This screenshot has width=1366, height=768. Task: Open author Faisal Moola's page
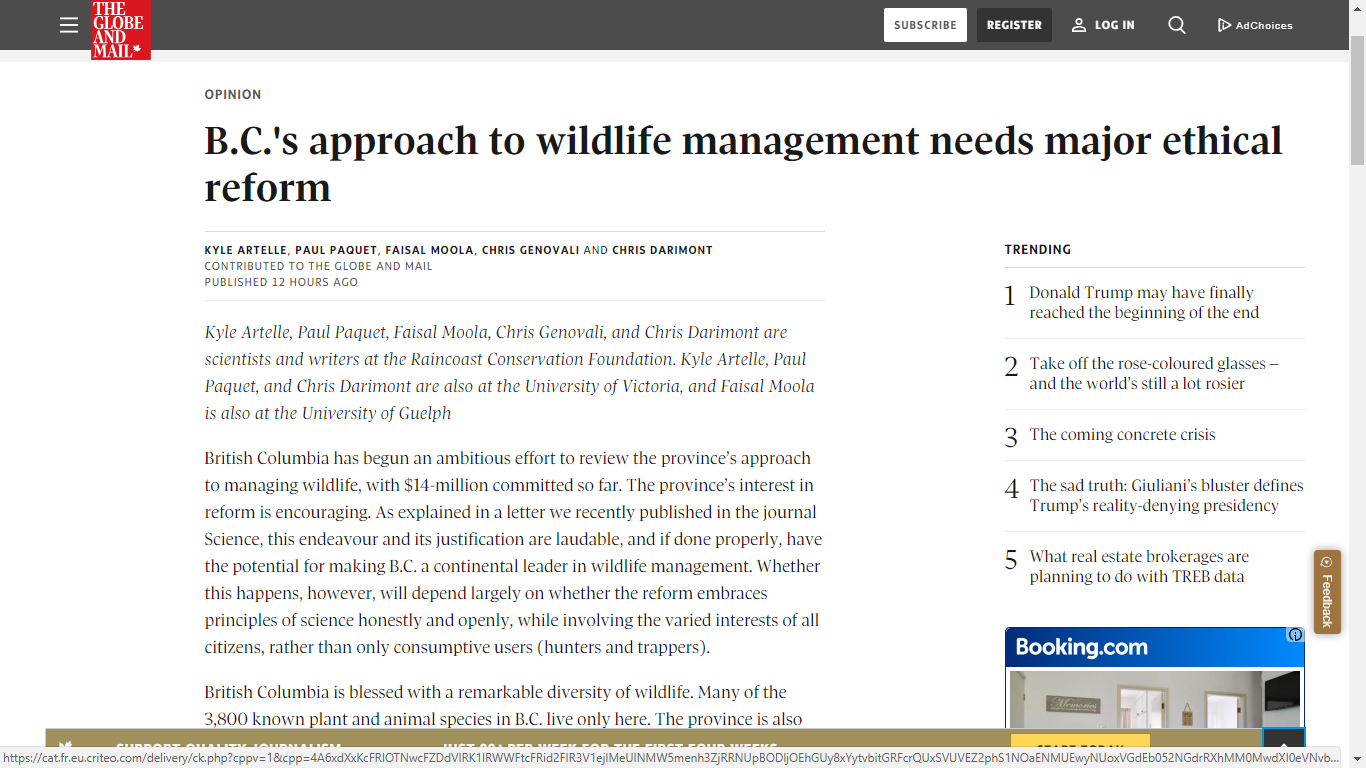(x=429, y=250)
